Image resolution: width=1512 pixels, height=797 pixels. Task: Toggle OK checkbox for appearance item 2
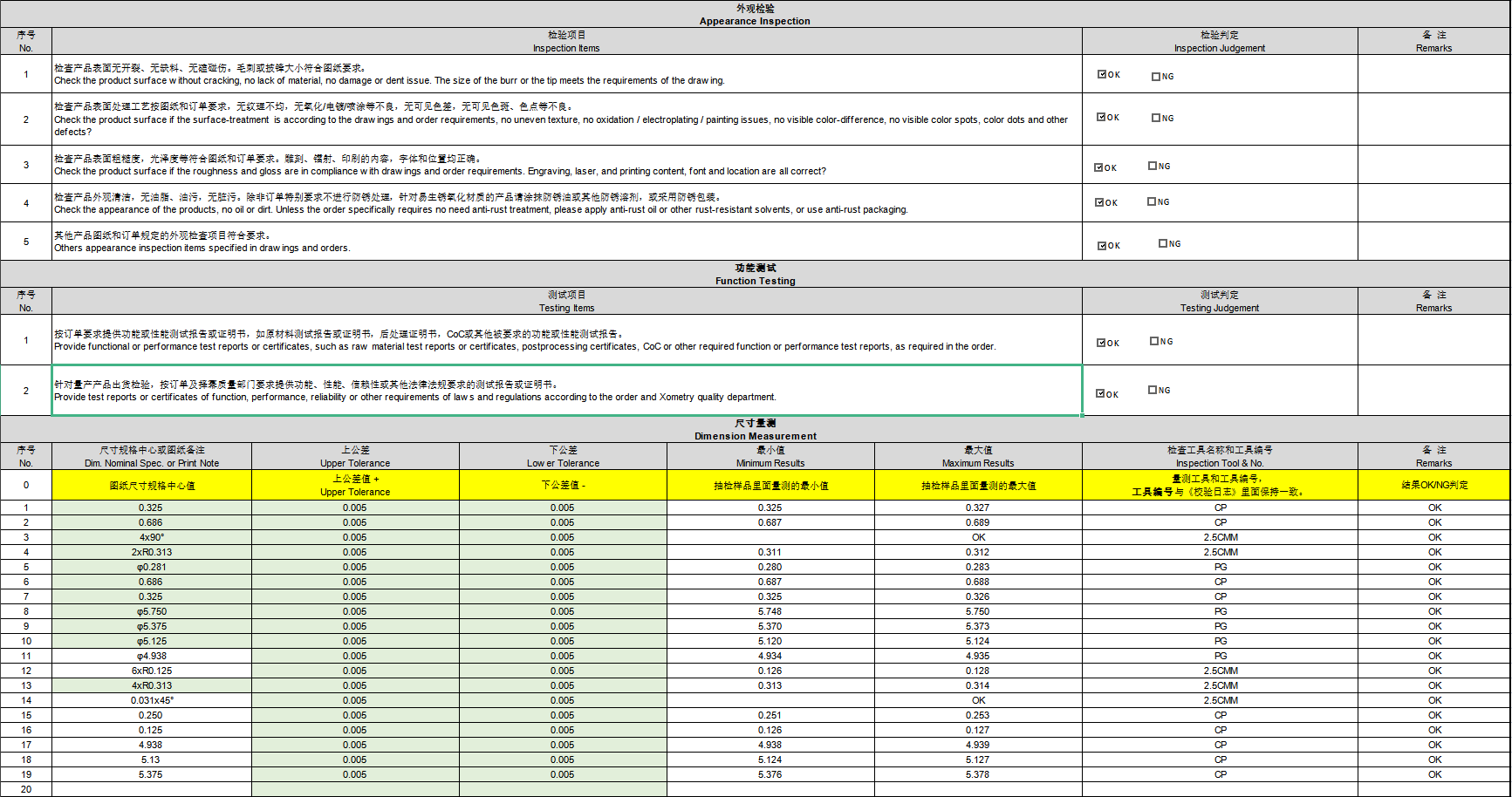point(1101,117)
